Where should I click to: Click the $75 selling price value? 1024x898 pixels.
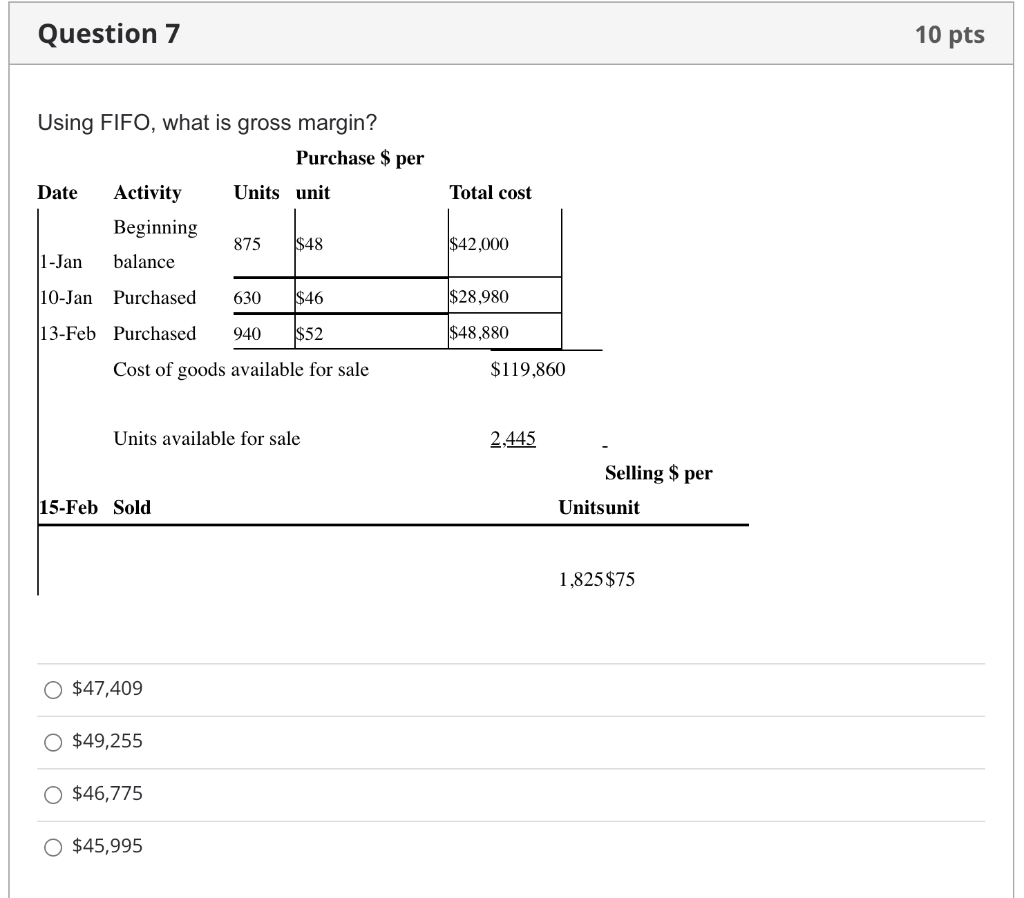[622, 578]
